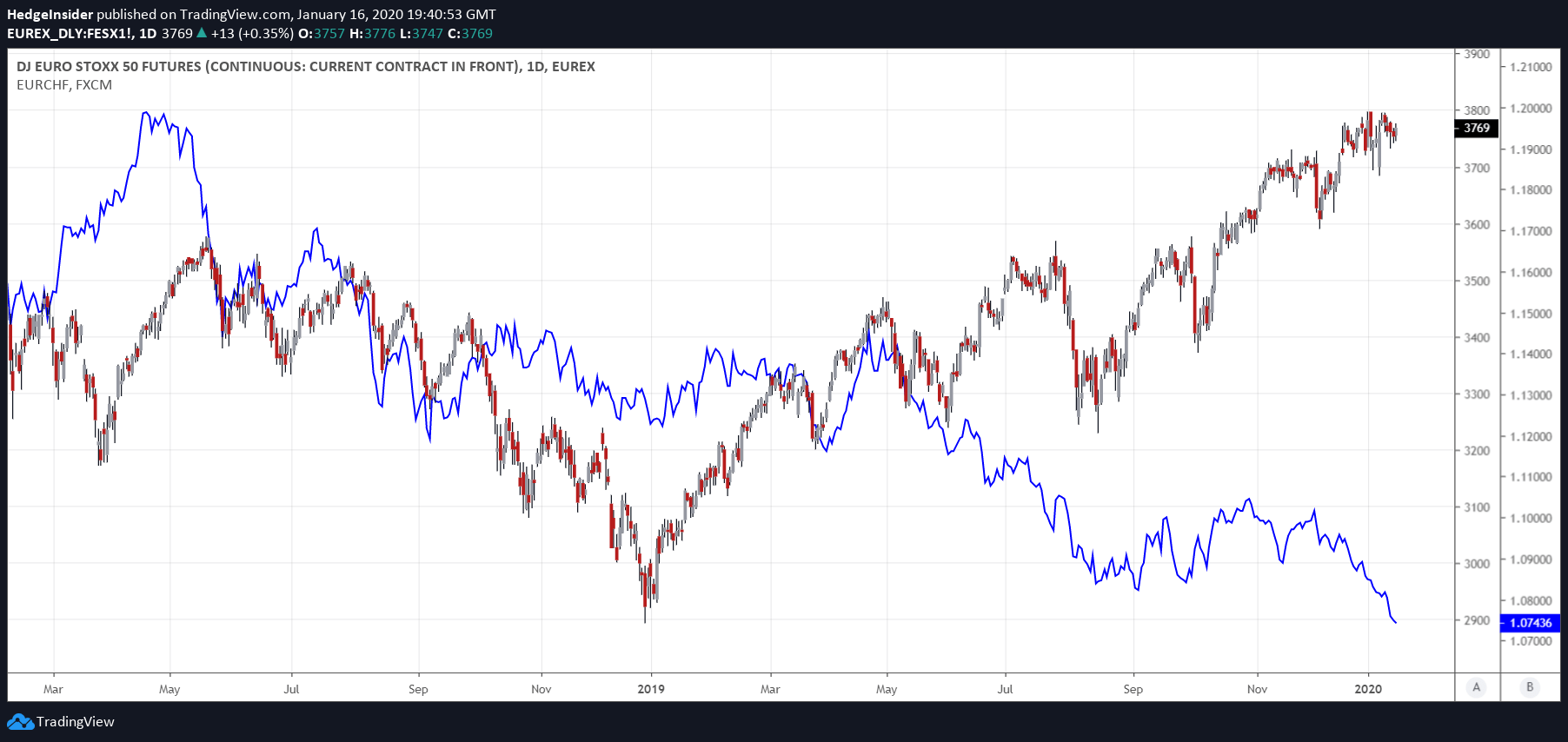1568x742 pixels.
Task: Click the 1.07000 level on the EURCHF scale
Action: click(x=1531, y=641)
